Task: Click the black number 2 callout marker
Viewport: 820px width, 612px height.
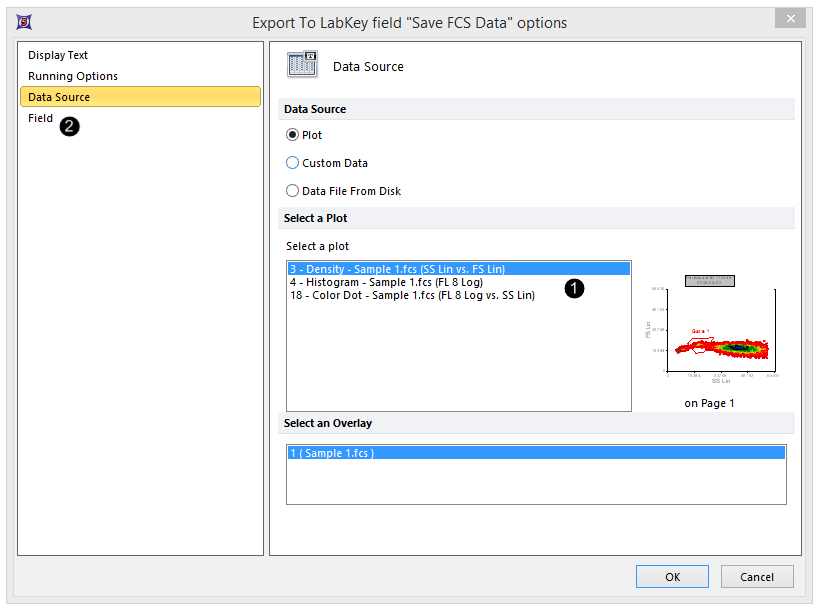Action: pyautogui.click(x=69, y=125)
